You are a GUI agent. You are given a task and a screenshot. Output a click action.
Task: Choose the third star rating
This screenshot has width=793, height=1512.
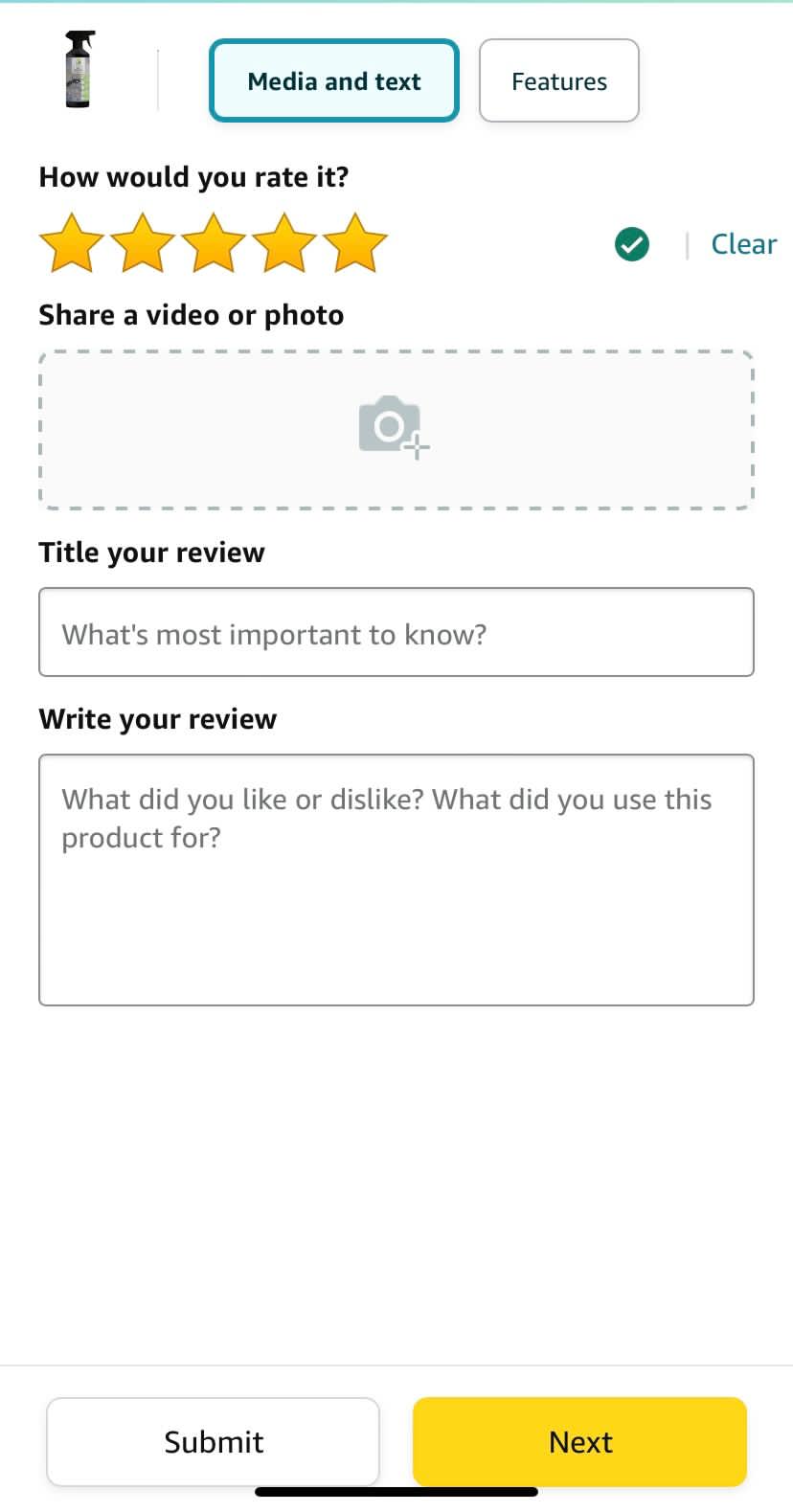tap(214, 243)
